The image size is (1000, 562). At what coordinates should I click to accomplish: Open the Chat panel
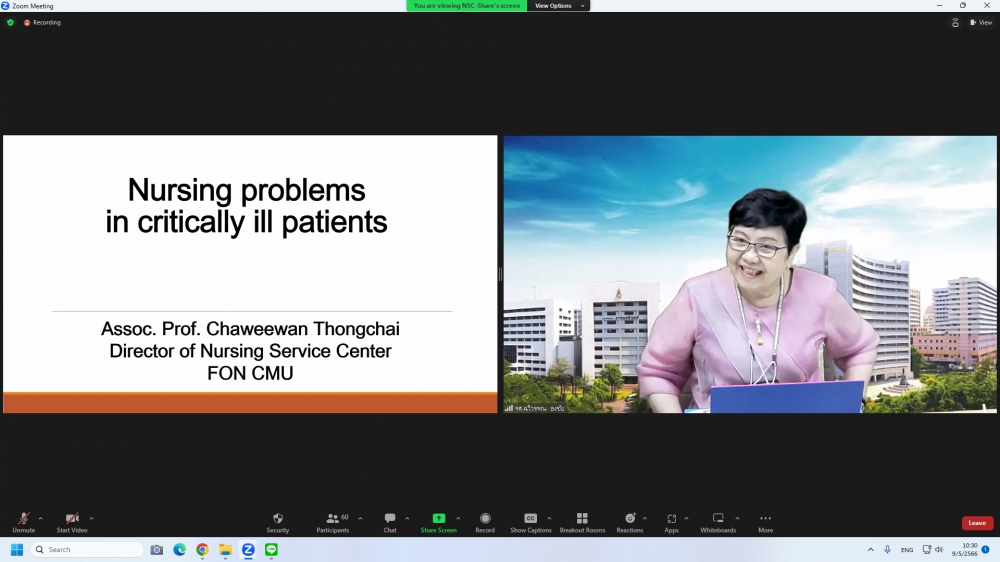390,522
